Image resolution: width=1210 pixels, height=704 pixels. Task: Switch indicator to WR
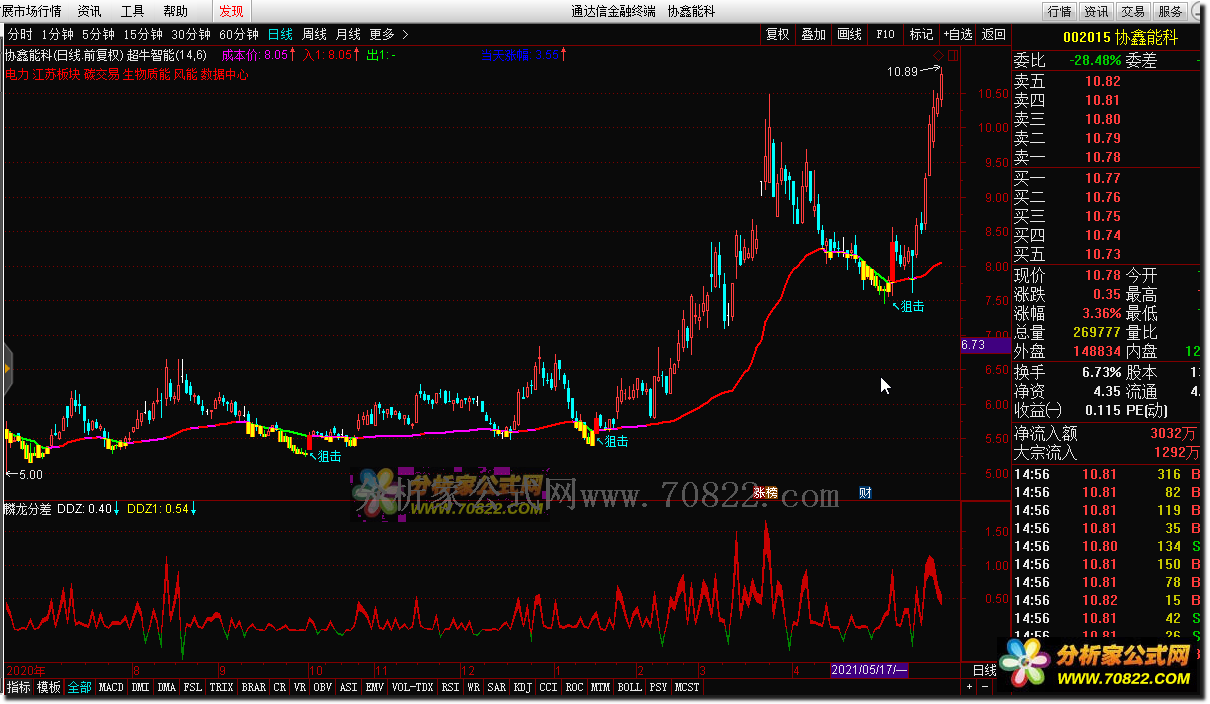473,688
